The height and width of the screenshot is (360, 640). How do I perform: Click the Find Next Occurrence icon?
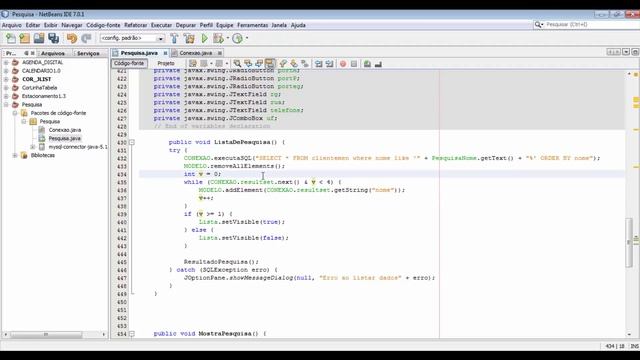tap(259, 64)
